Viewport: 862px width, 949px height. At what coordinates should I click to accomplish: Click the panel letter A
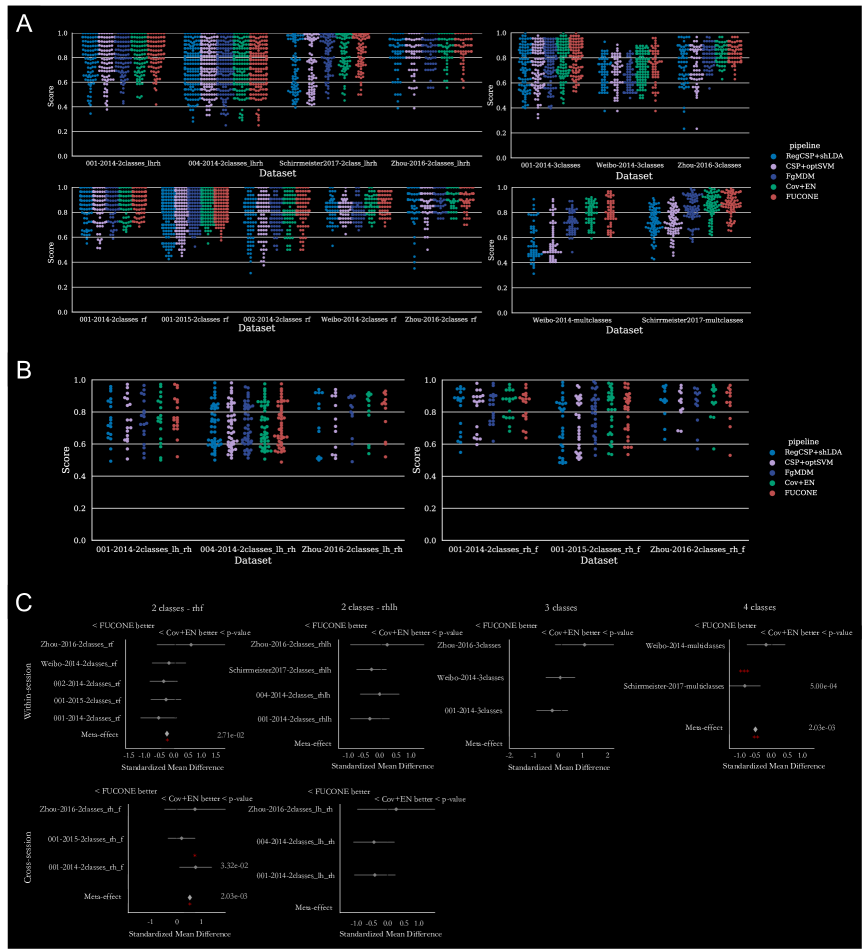click(x=24, y=24)
